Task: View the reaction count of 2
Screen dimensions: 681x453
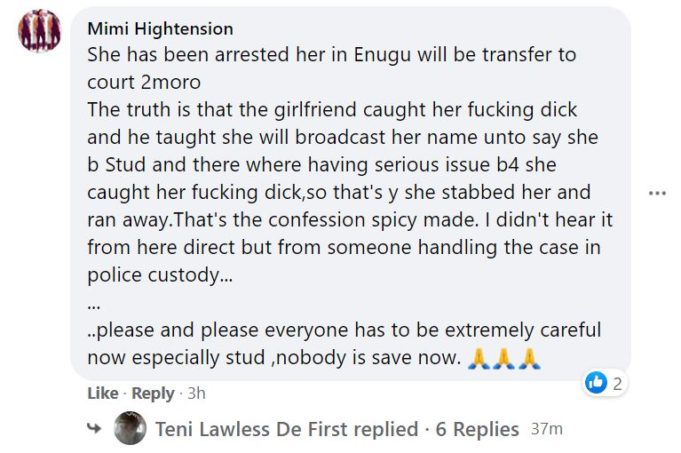Action: click(x=618, y=383)
